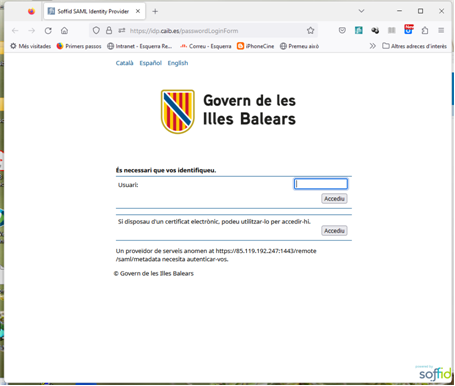
Task: Open a new browser tab
Action: (155, 11)
